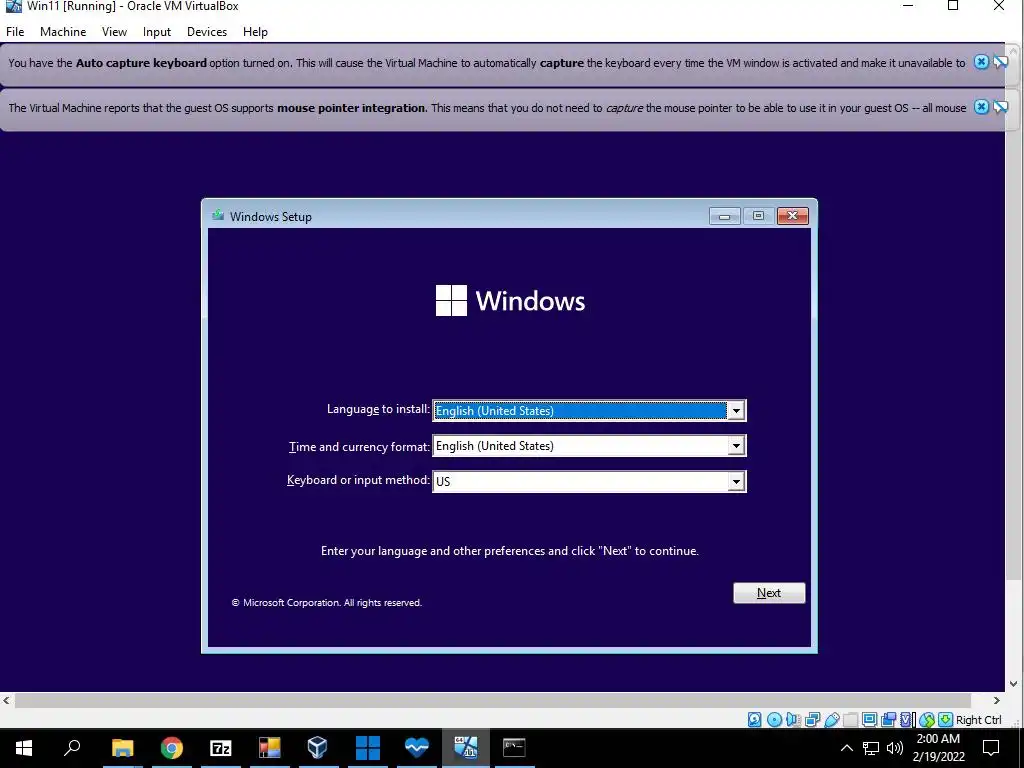This screenshot has height=768, width=1024.
Task: Maximize the Windows Setup dialog
Action: pos(758,216)
